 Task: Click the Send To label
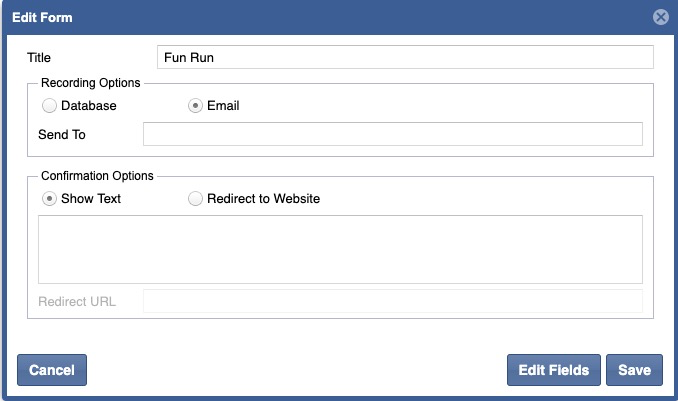point(62,135)
